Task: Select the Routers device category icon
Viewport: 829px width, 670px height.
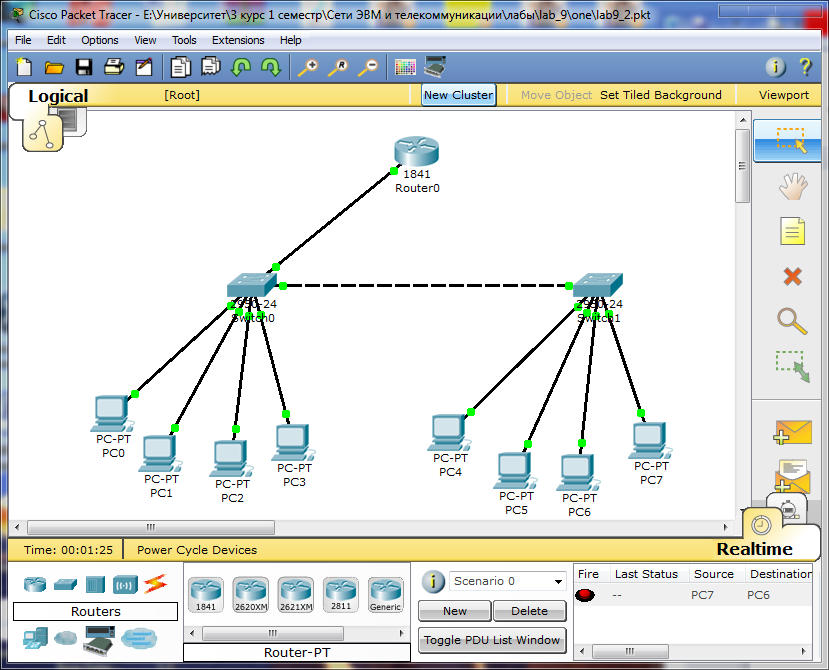Action: [35, 584]
